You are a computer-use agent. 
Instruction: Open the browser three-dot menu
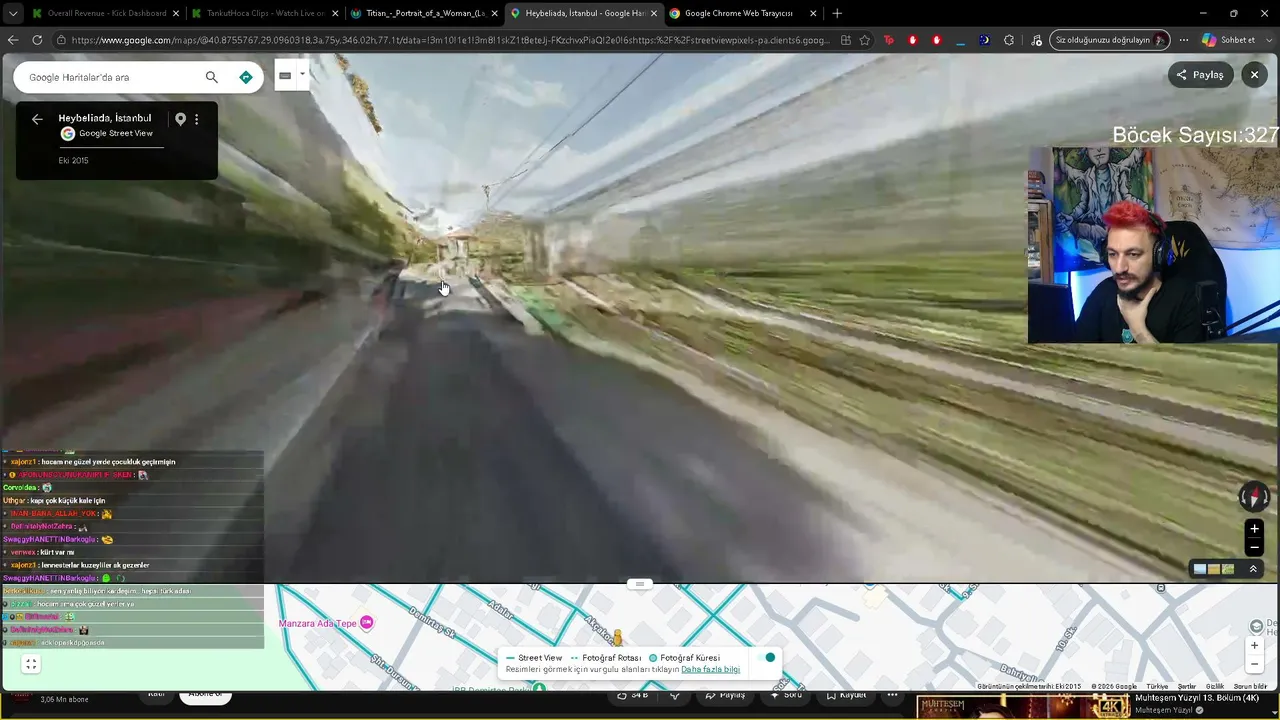pyautogui.click(x=1184, y=40)
